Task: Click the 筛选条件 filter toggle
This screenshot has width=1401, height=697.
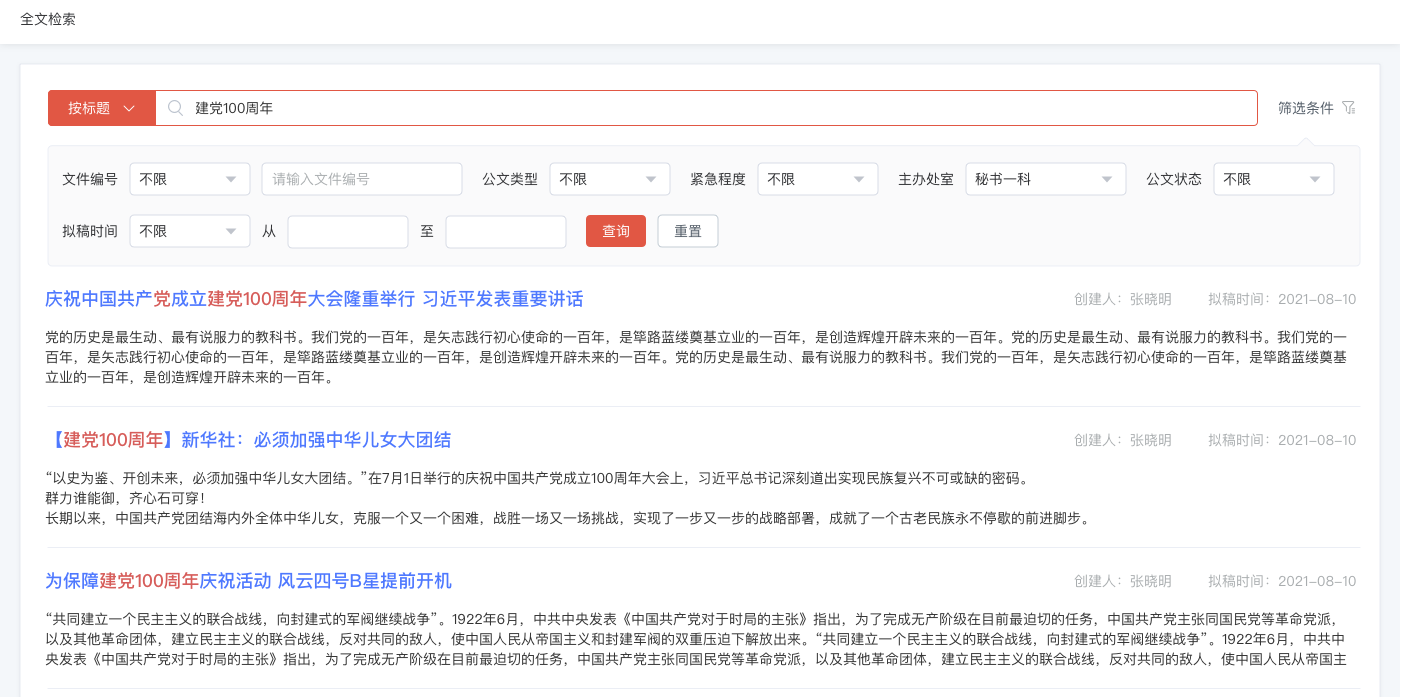Action: point(1306,108)
